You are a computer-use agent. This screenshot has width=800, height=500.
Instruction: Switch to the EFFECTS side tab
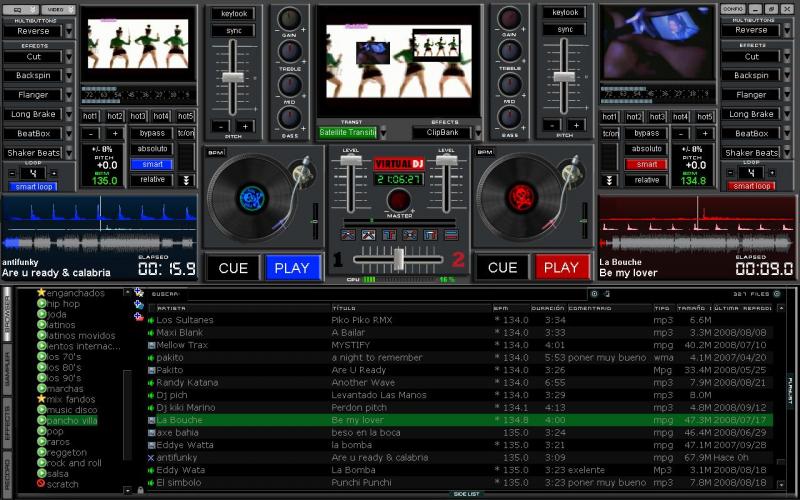point(7,422)
